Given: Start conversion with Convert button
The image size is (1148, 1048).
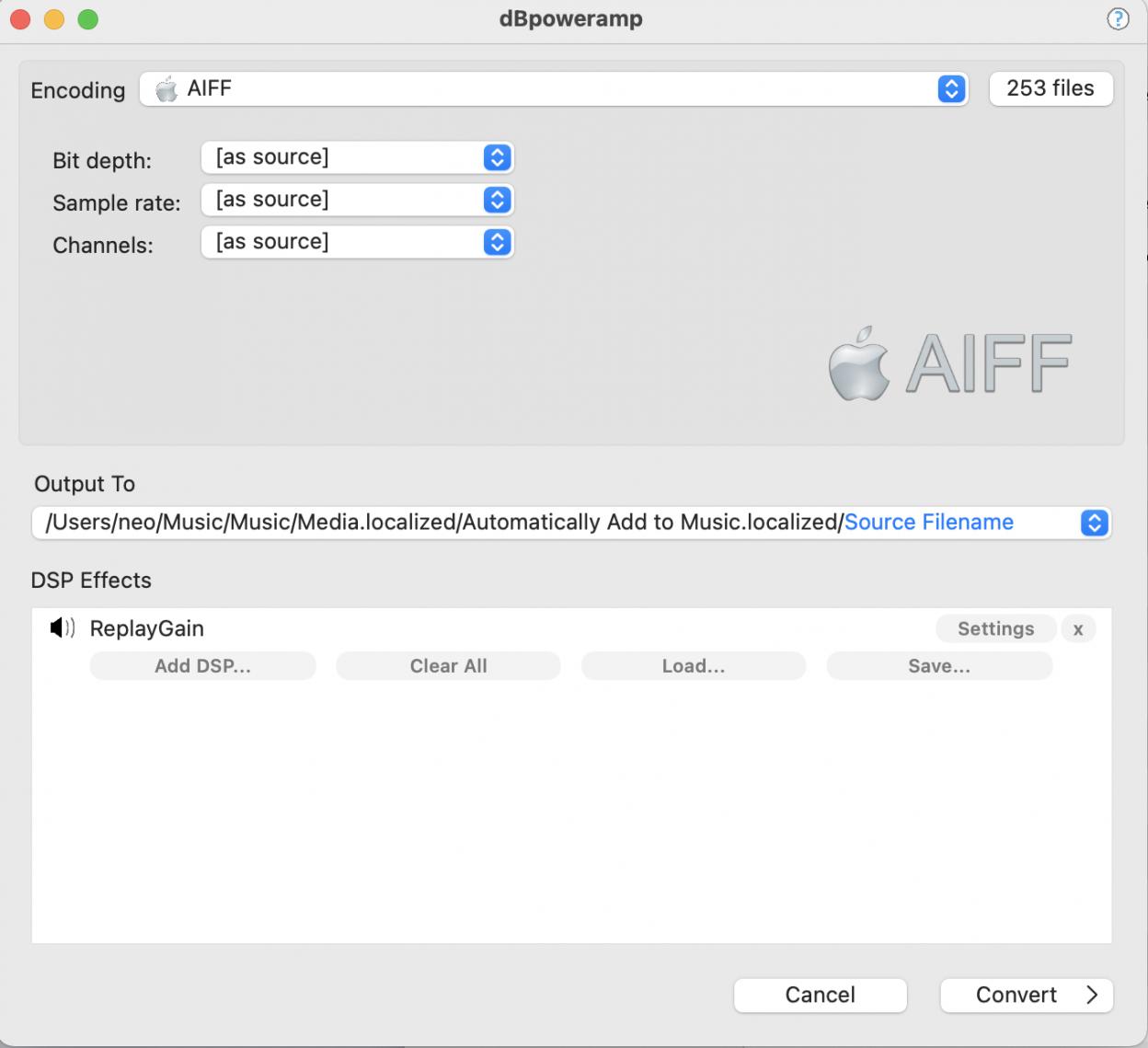Looking at the screenshot, I should (1026, 995).
